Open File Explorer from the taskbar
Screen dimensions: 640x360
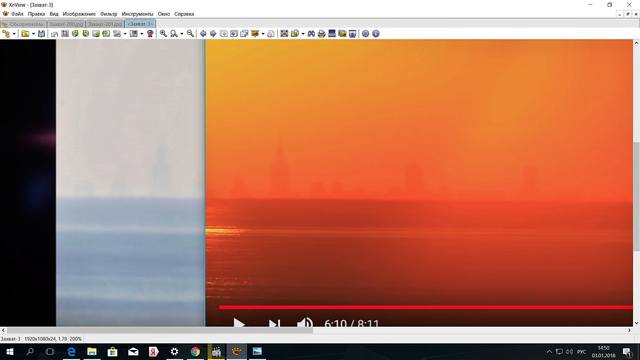click(x=92, y=351)
